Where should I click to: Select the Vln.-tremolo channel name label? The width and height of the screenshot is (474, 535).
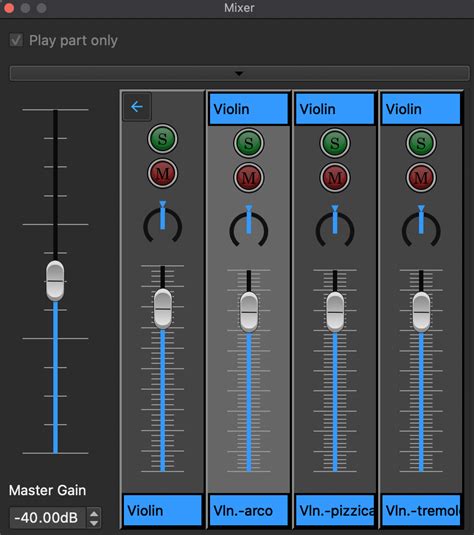tap(421, 510)
